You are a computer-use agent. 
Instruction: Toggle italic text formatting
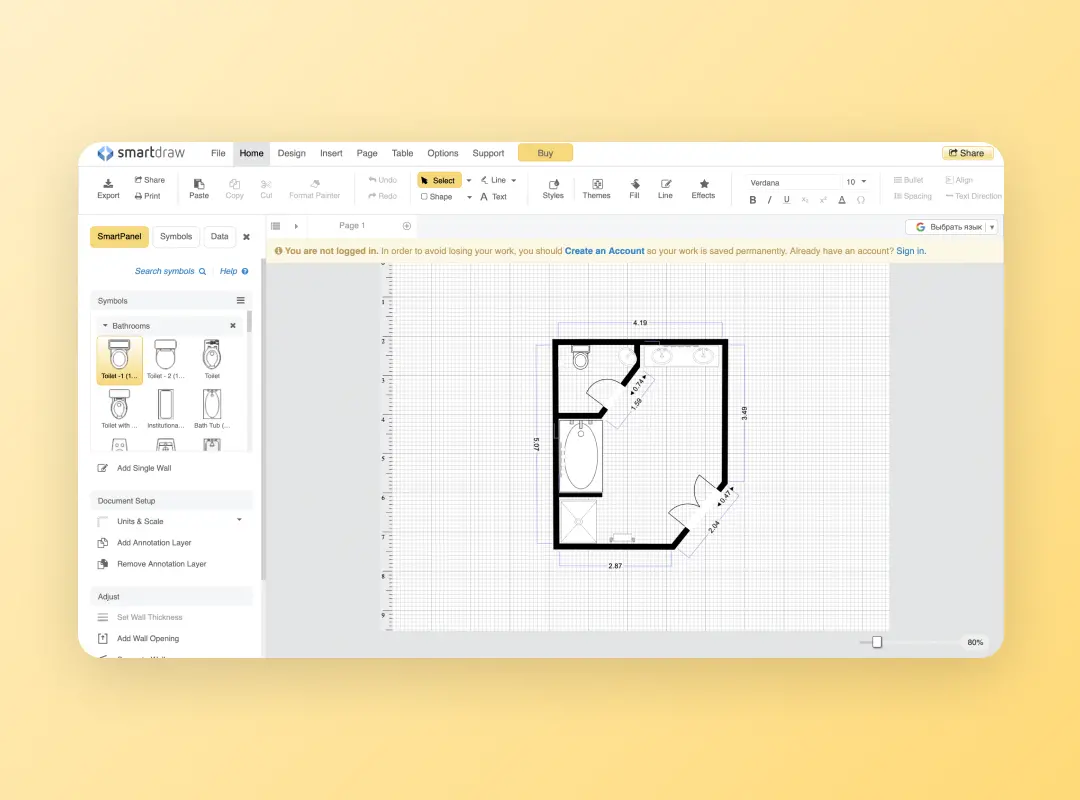769,200
